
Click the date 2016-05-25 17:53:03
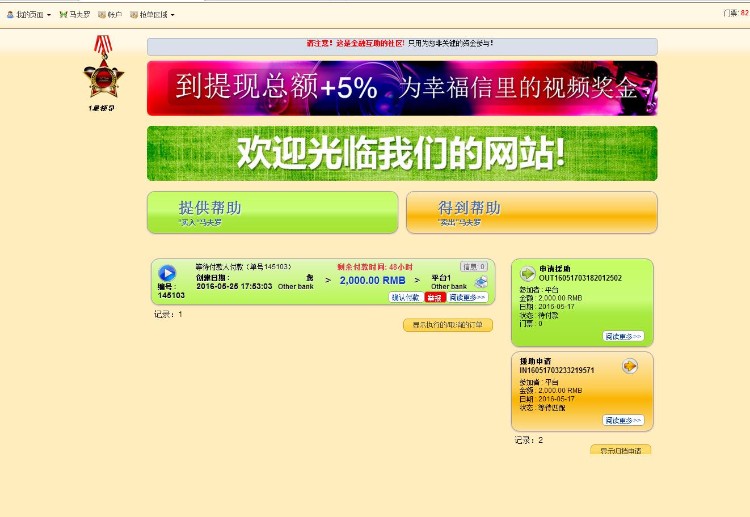pos(234,286)
